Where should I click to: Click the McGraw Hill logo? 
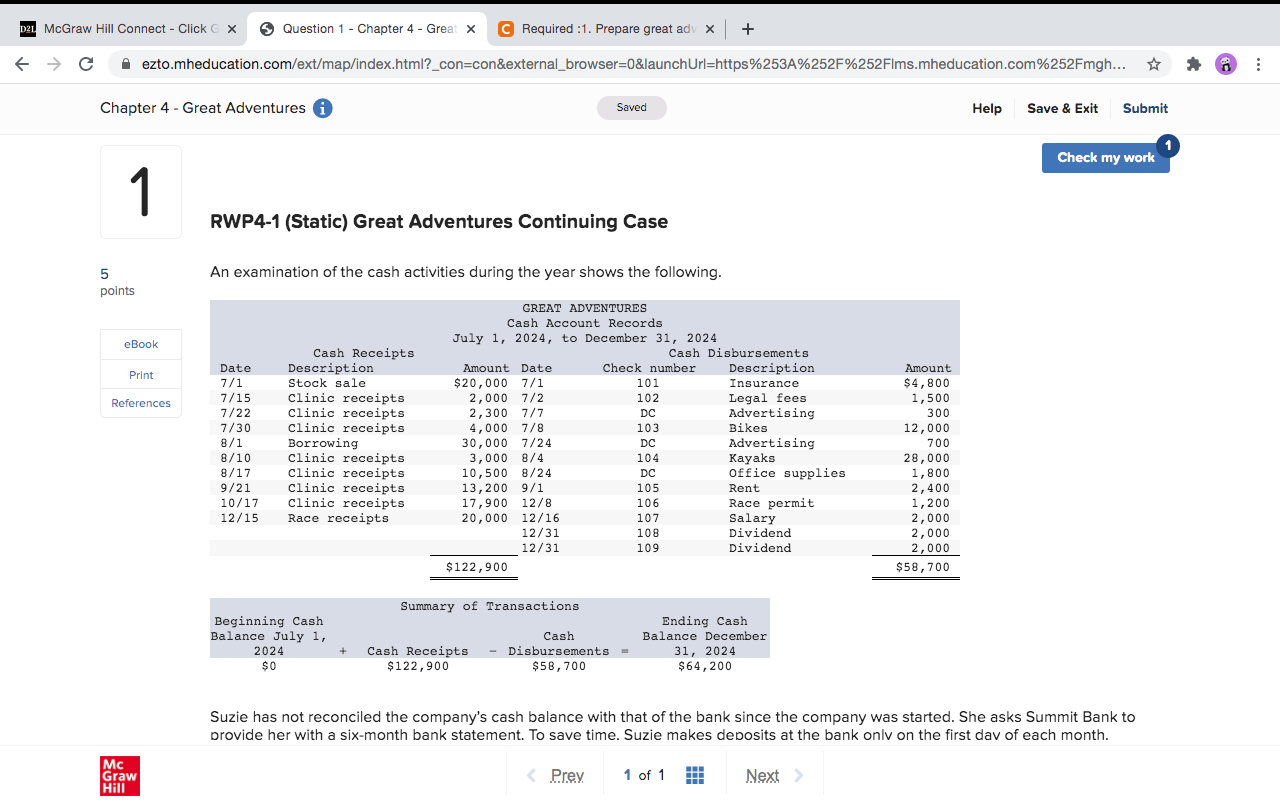(x=120, y=776)
